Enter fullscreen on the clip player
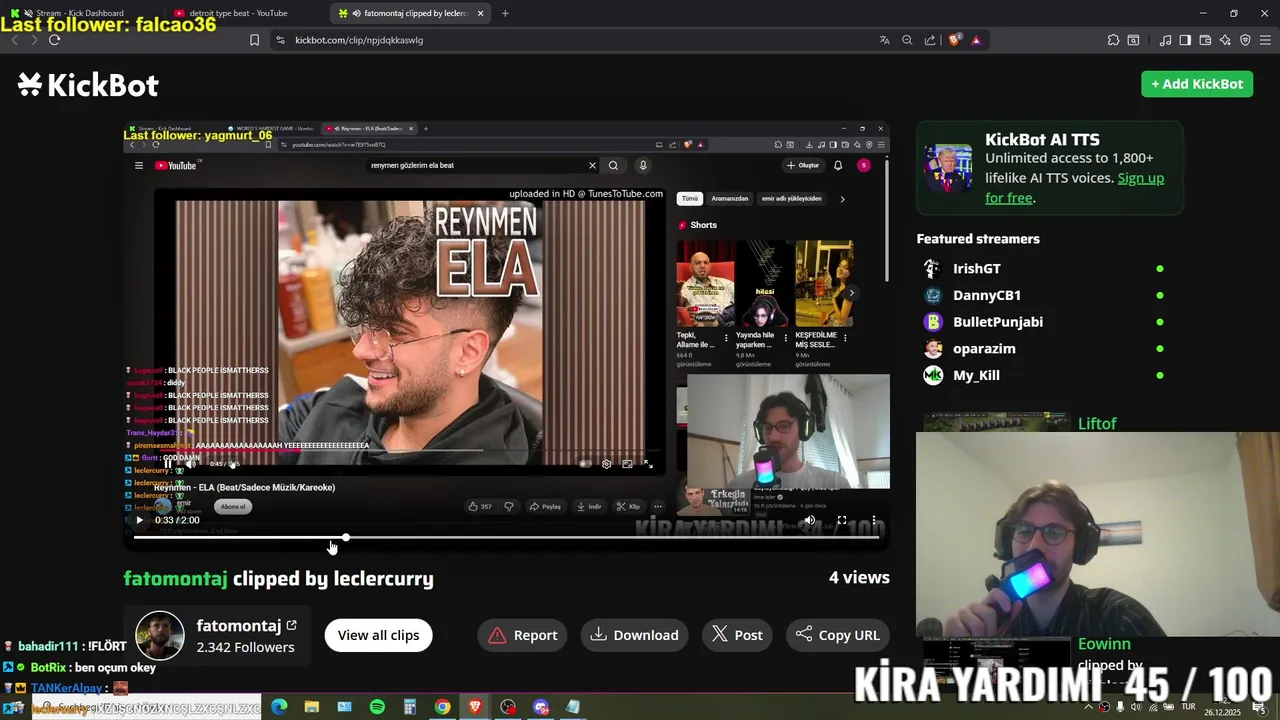Image resolution: width=1280 pixels, height=720 pixels. tap(842, 520)
